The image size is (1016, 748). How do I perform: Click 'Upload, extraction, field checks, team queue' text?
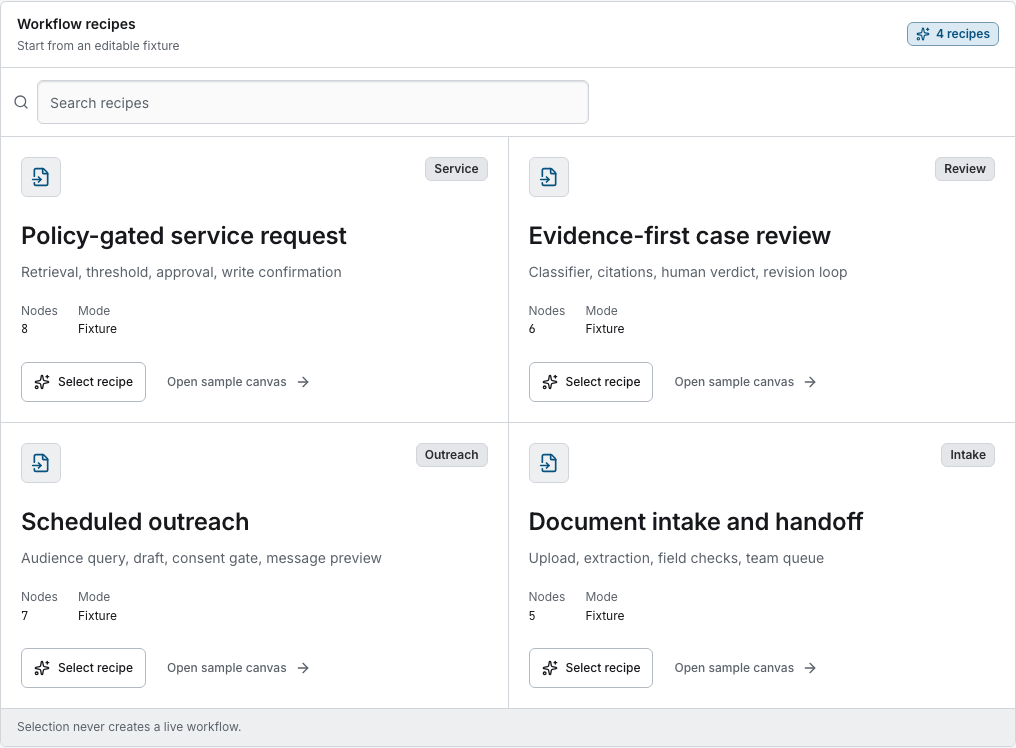click(676, 558)
